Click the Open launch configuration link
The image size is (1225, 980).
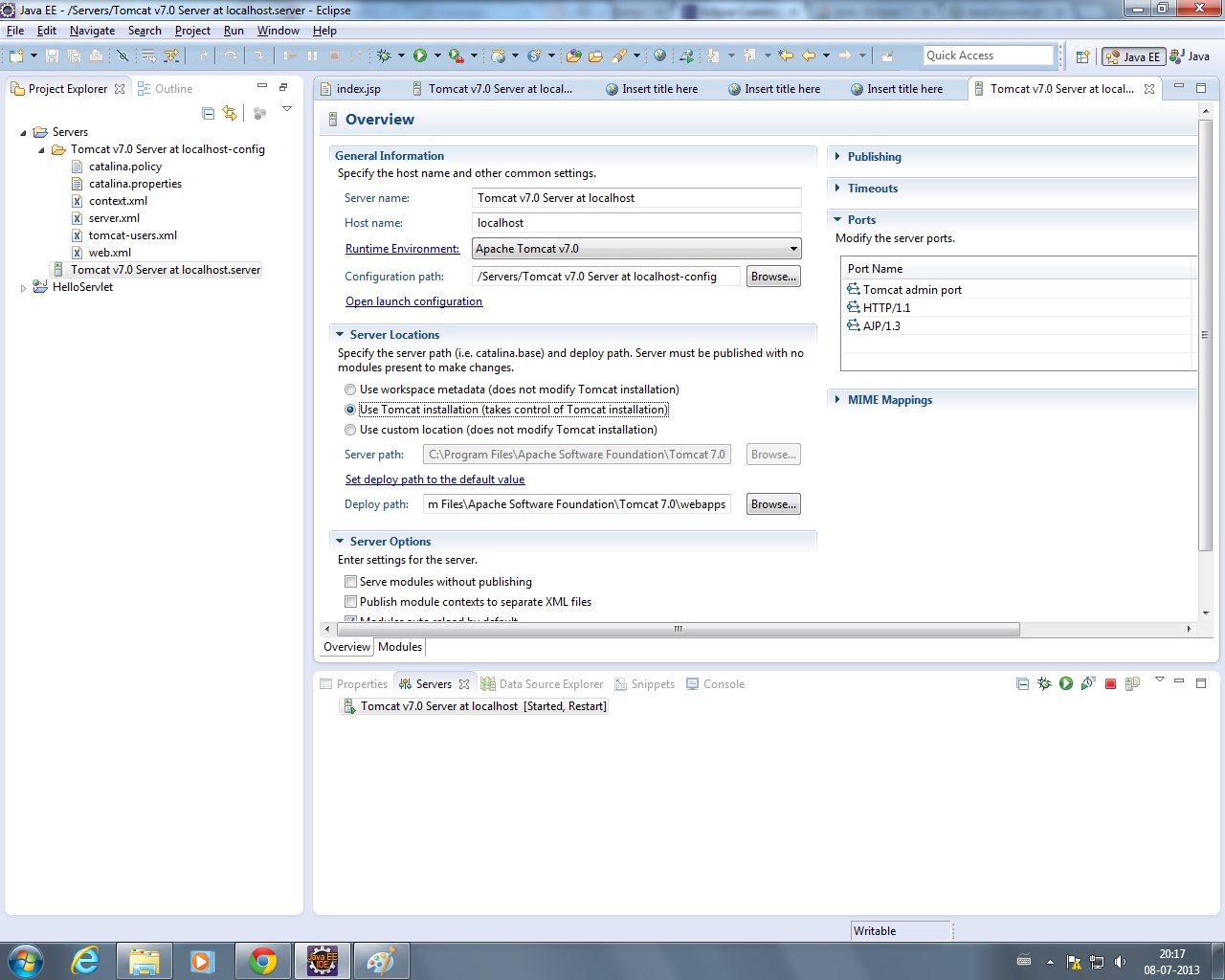coord(413,301)
